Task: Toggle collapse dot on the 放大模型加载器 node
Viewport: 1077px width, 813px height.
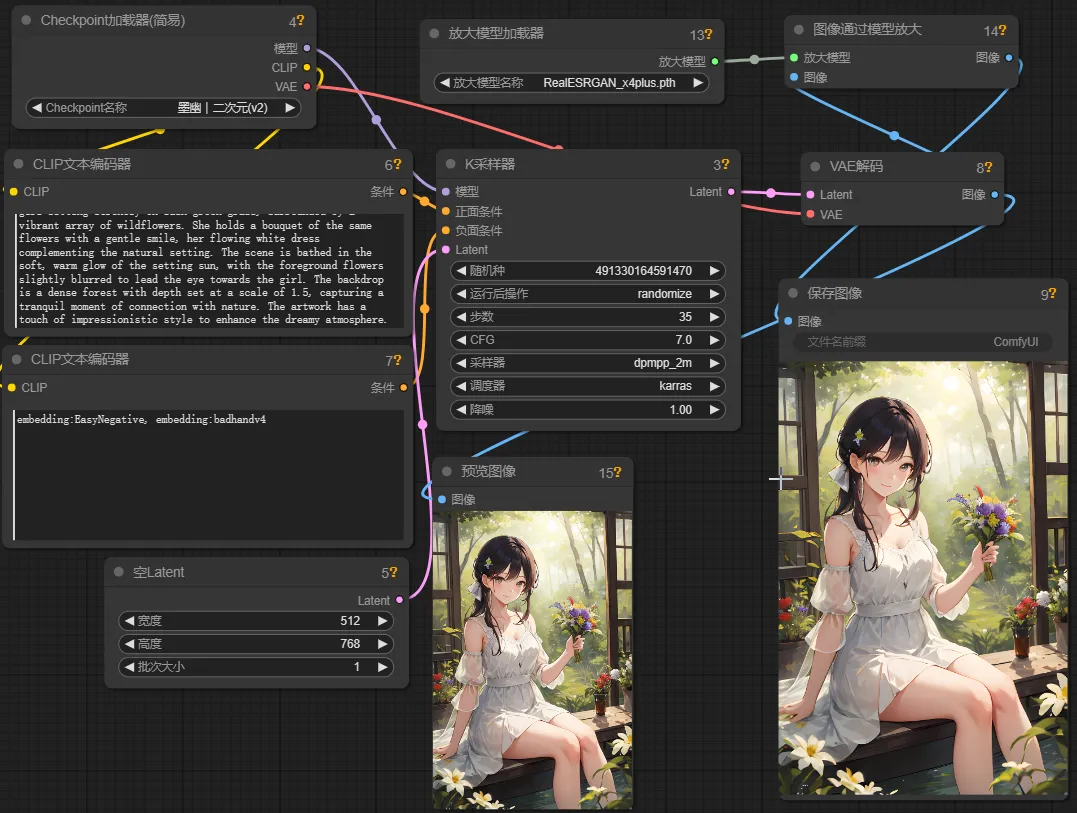Action: 435,33
